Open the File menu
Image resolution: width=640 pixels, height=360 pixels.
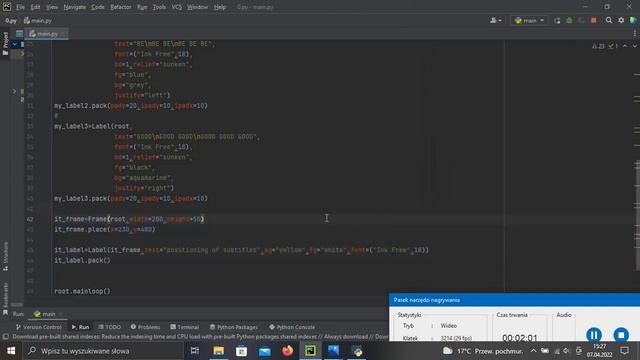[x=20, y=7]
